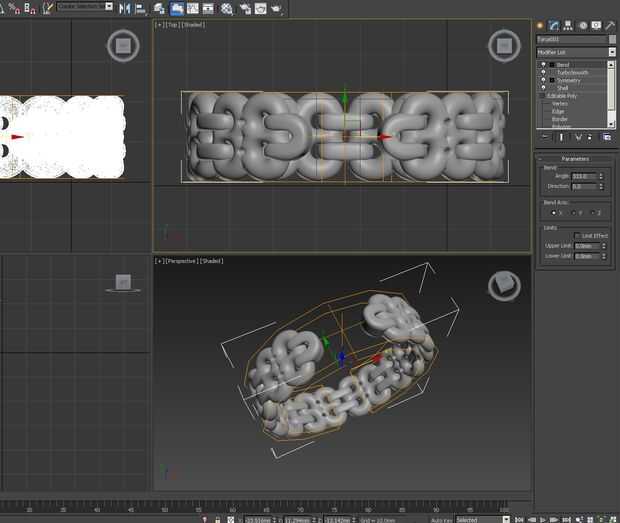Viewport: 620px width, 523px height.
Task: Click the Render Production teapot icon
Action: tap(276, 8)
